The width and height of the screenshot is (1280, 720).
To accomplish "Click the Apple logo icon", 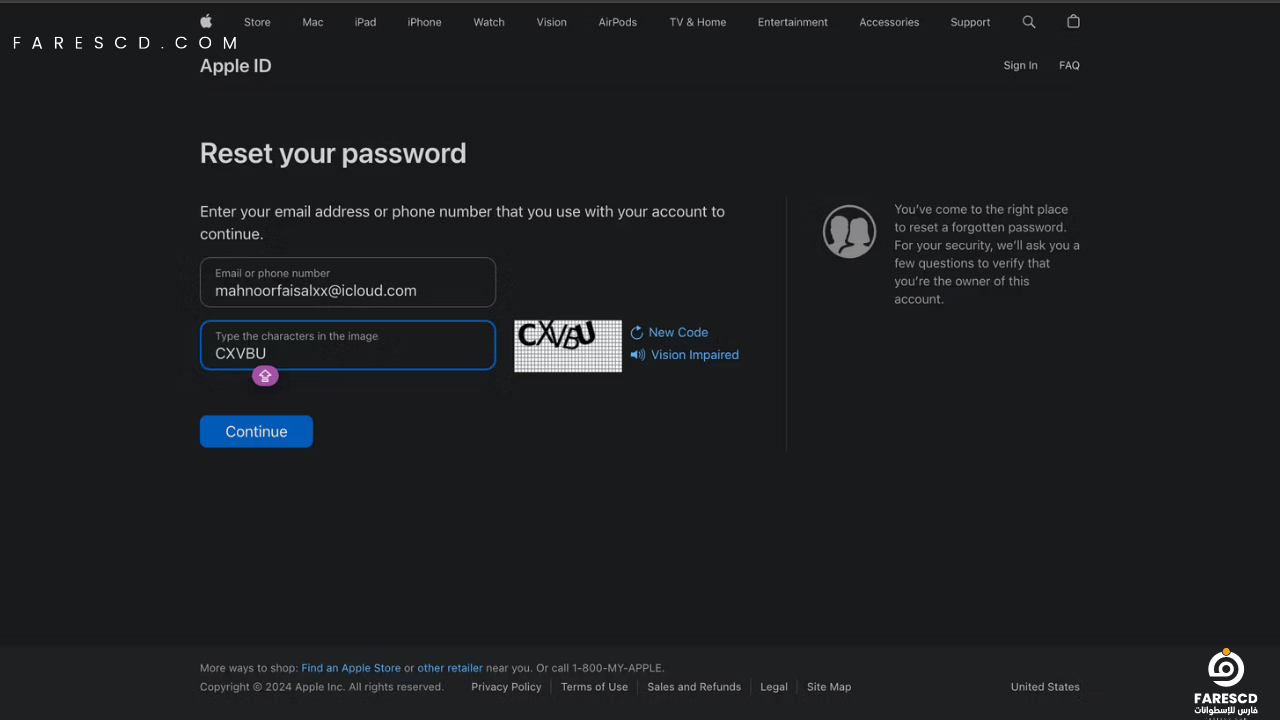I will click(206, 21).
